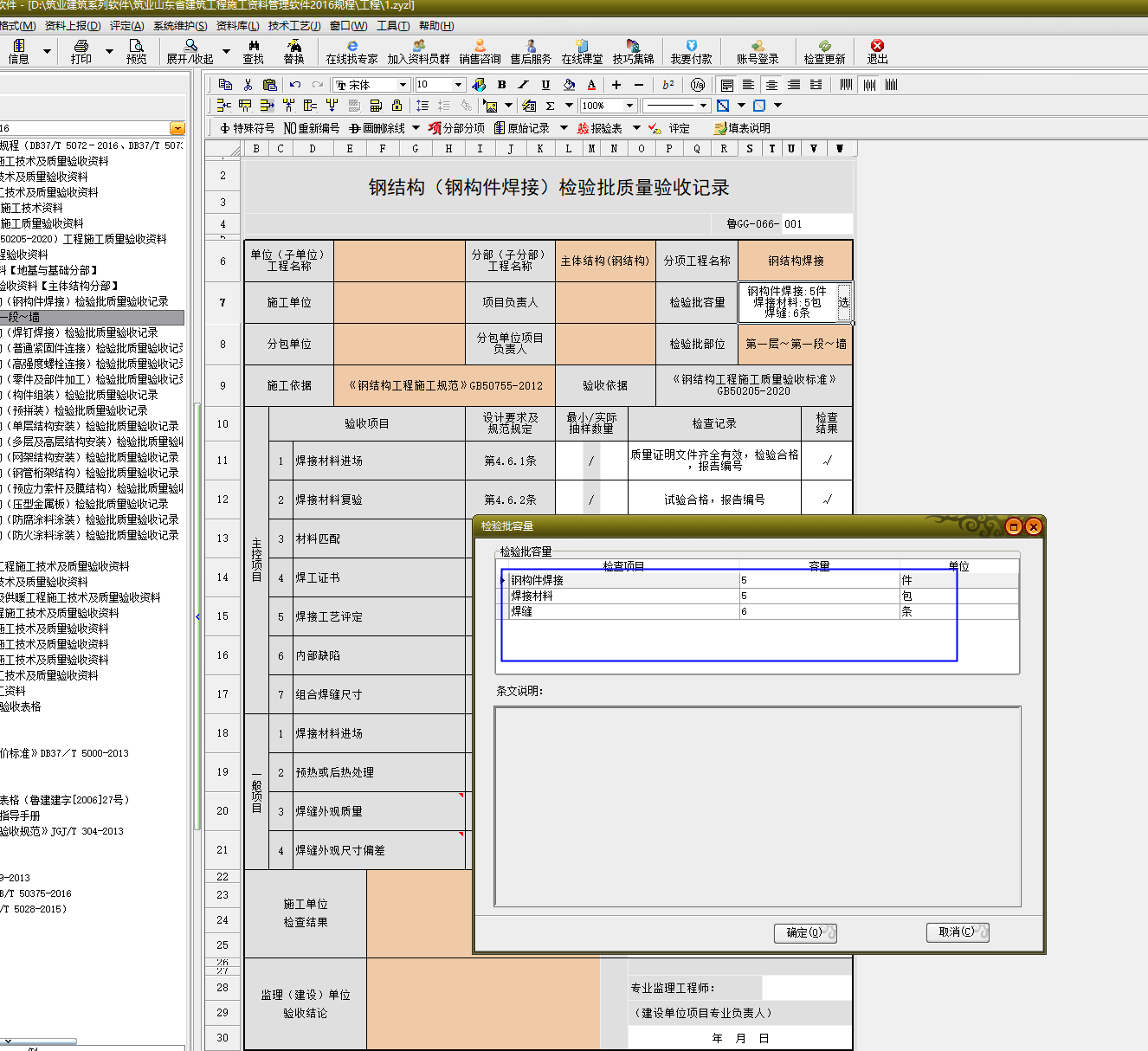The image size is (1148, 1051).
Task: Select (焊钉焊接) 检验批质量验收记录 tree item
Action: [x=79, y=332]
